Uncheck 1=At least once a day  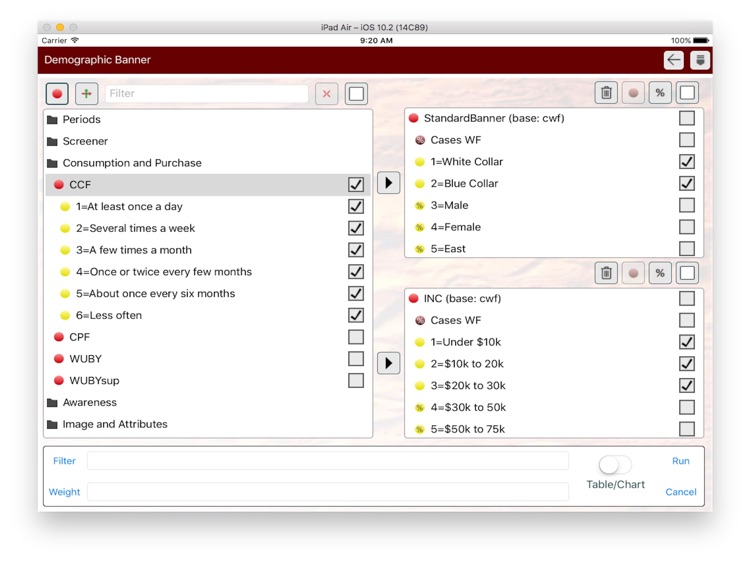click(x=356, y=207)
